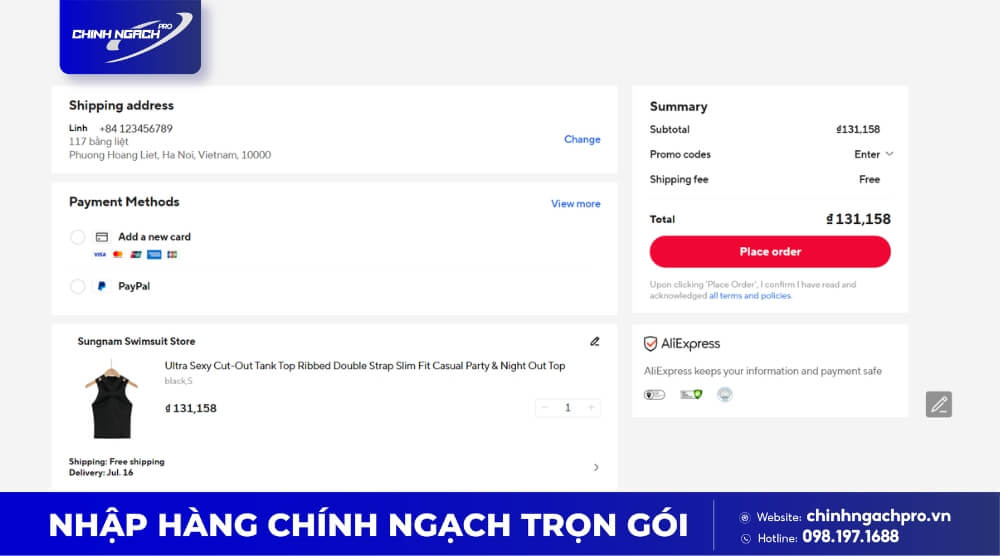Click the green shield security badge icon
The image size is (1000, 556).
691,395
